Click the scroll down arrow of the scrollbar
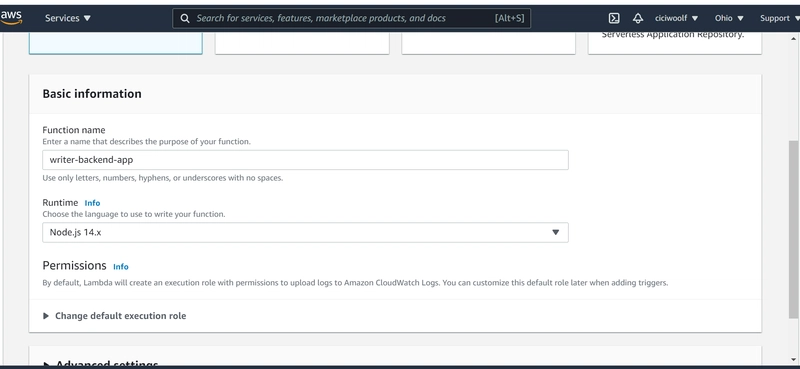Viewport: 800px width, 369px height. 794,359
